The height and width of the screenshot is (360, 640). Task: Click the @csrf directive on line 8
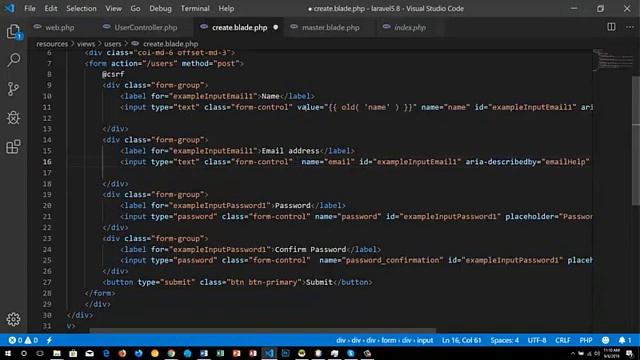pyautogui.click(x=113, y=74)
